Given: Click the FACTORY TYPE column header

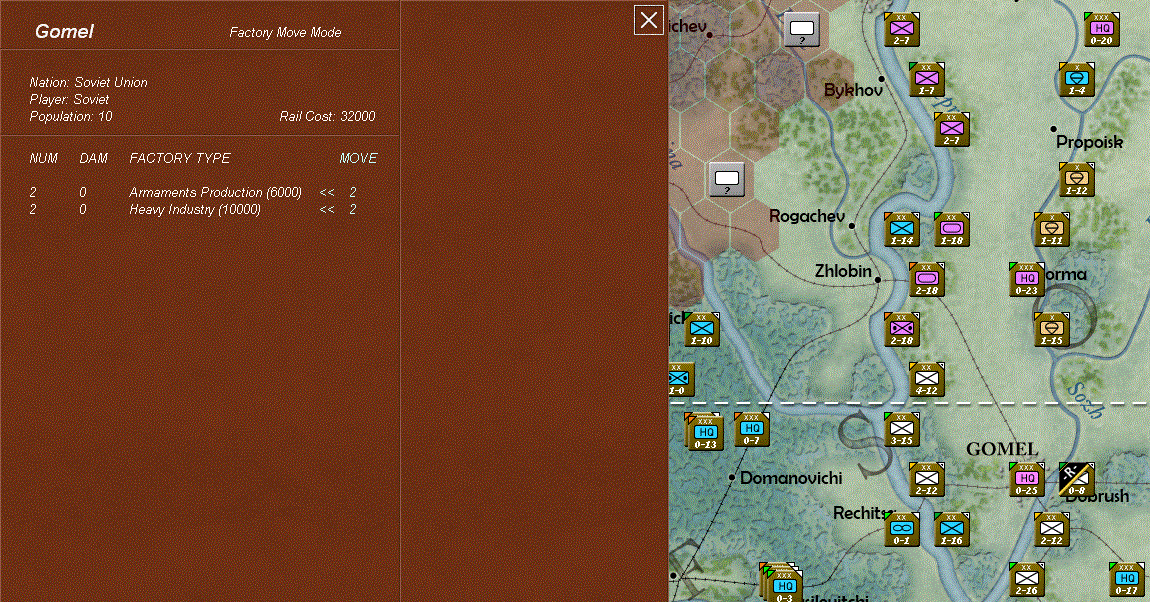Looking at the screenshot, I should point(180,158).
